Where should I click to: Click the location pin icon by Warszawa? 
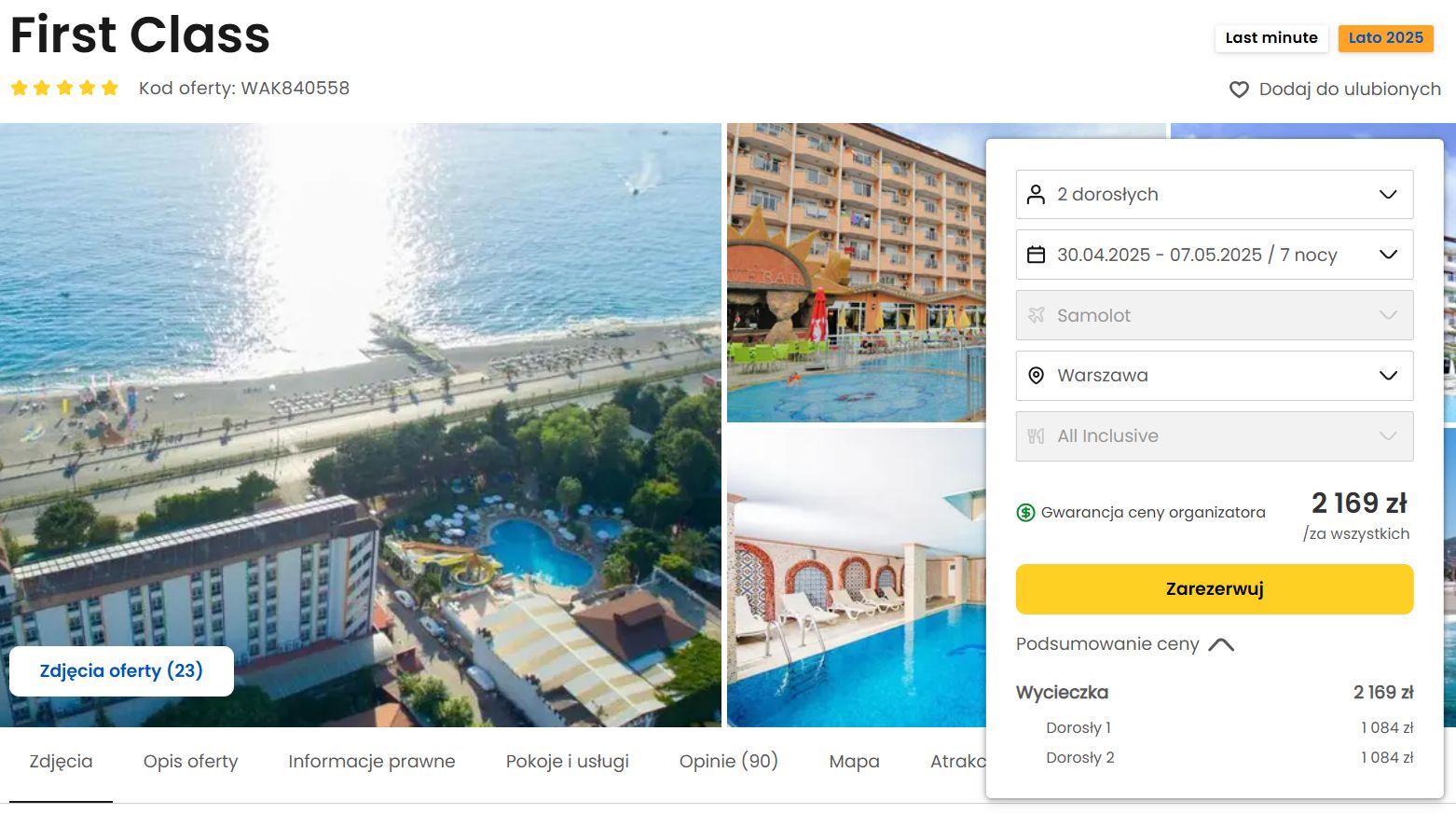1036,376
